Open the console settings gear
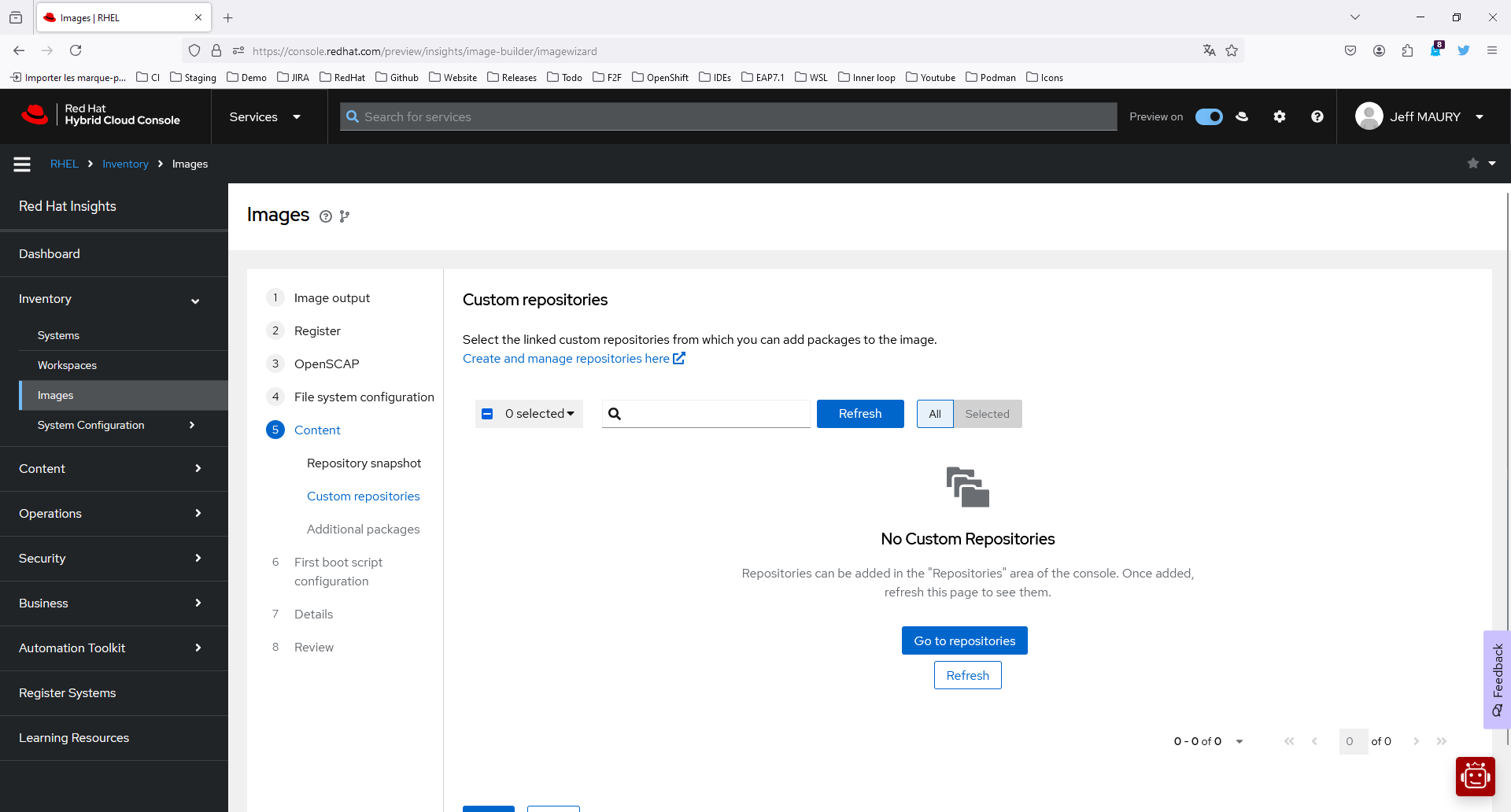The width and height of the screenshot is (1511, 812). point(1279,116)
